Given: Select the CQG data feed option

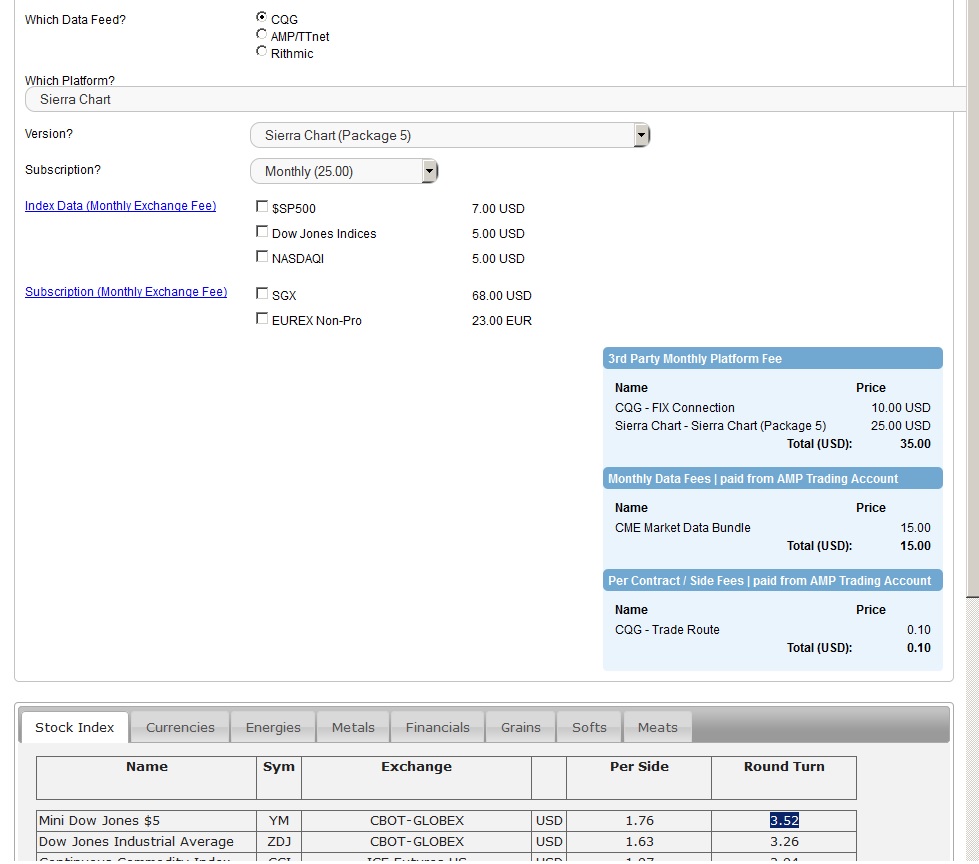Looking at the screenshot, I should tap(262, 17).
